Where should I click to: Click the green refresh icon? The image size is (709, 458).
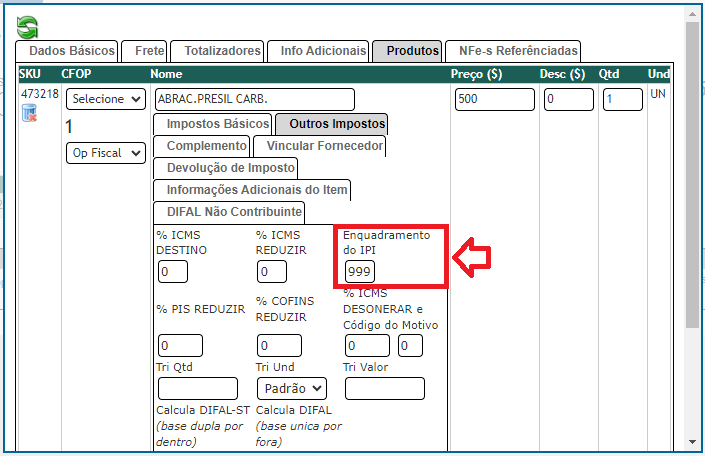28,27
